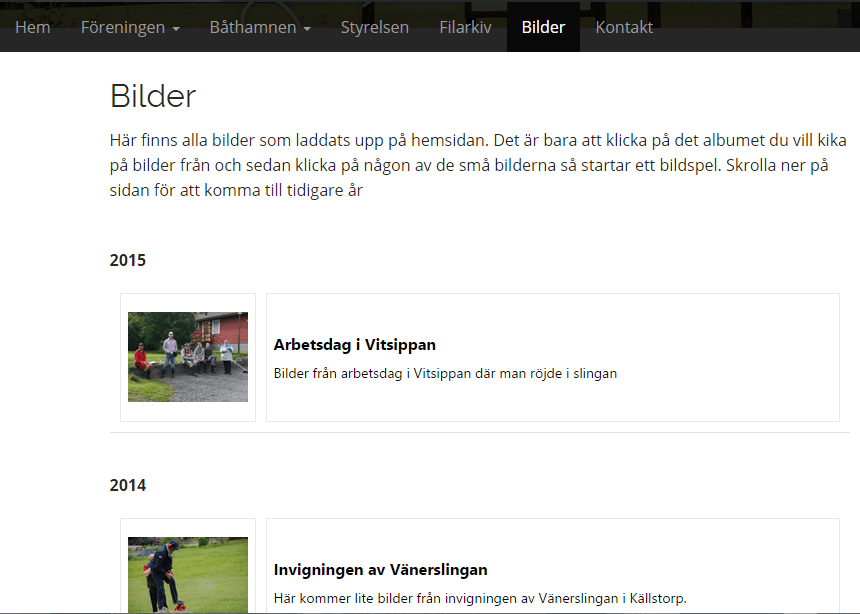
Task: Select the active Bilder tab
Action: [543, 27]
